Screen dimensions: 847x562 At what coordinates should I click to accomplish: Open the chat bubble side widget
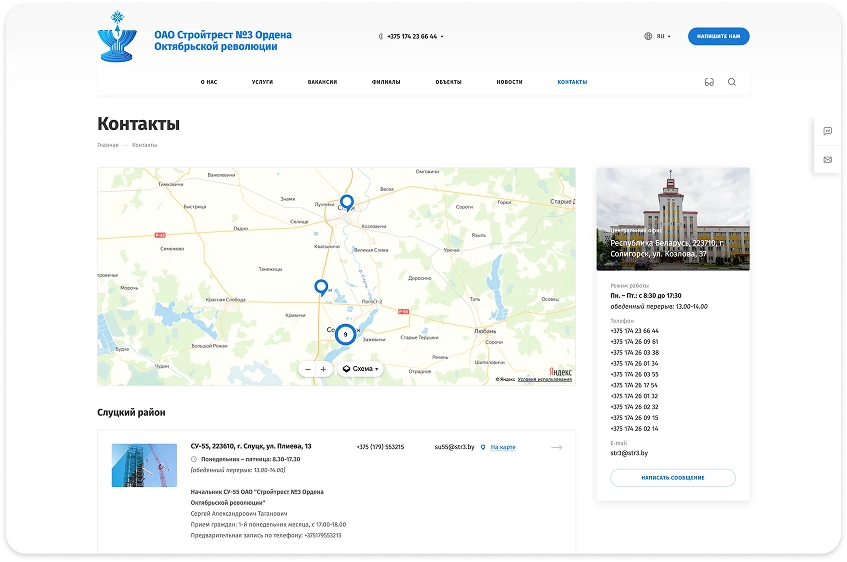point(828,131)
